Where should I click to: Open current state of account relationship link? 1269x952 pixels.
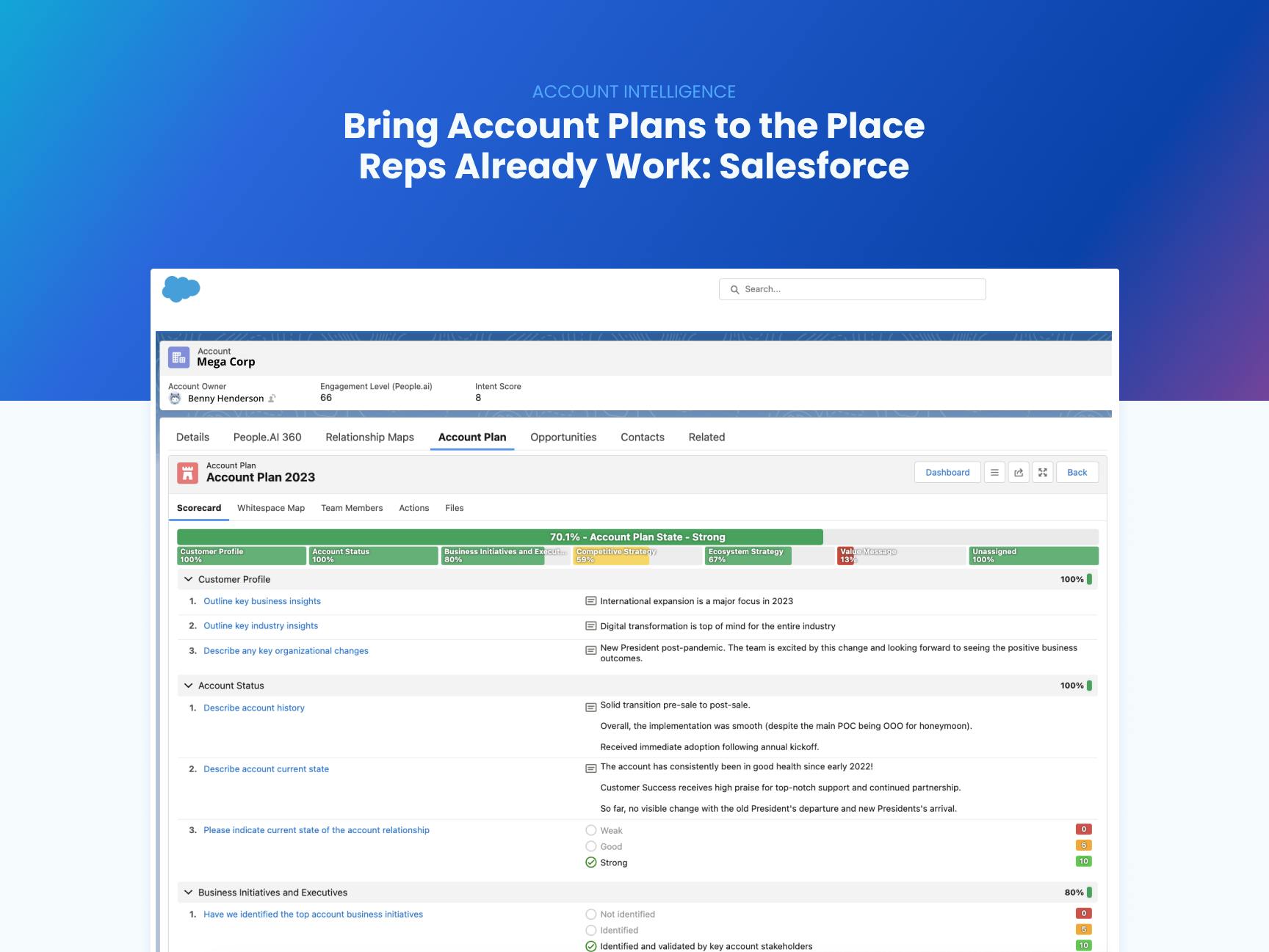point(317,830)
